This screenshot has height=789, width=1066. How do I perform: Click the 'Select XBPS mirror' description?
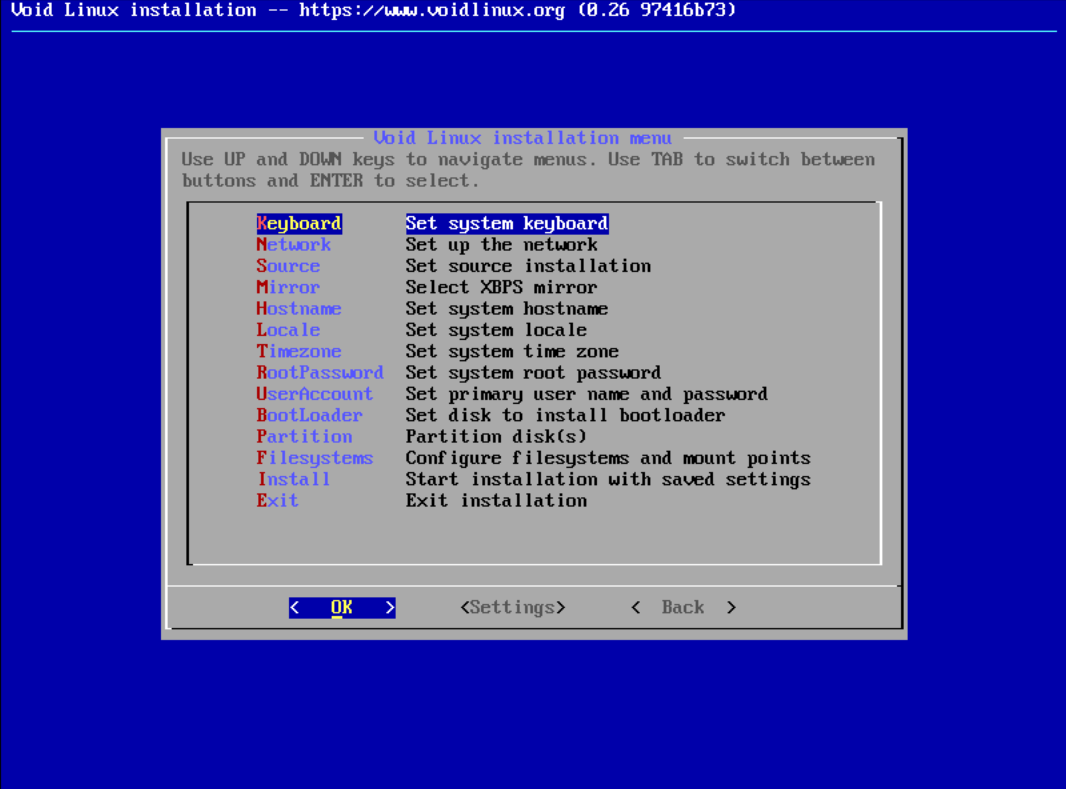[x=501, y=288]
